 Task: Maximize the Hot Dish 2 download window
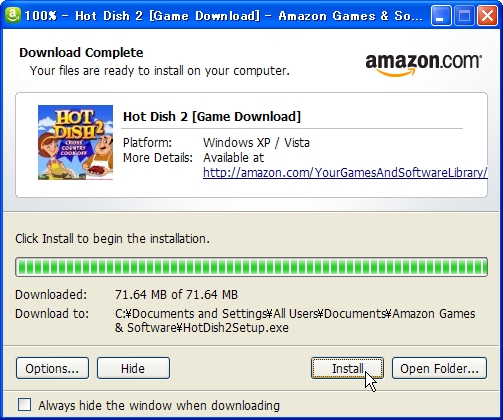pyautogui.click(x=464, y=15)
